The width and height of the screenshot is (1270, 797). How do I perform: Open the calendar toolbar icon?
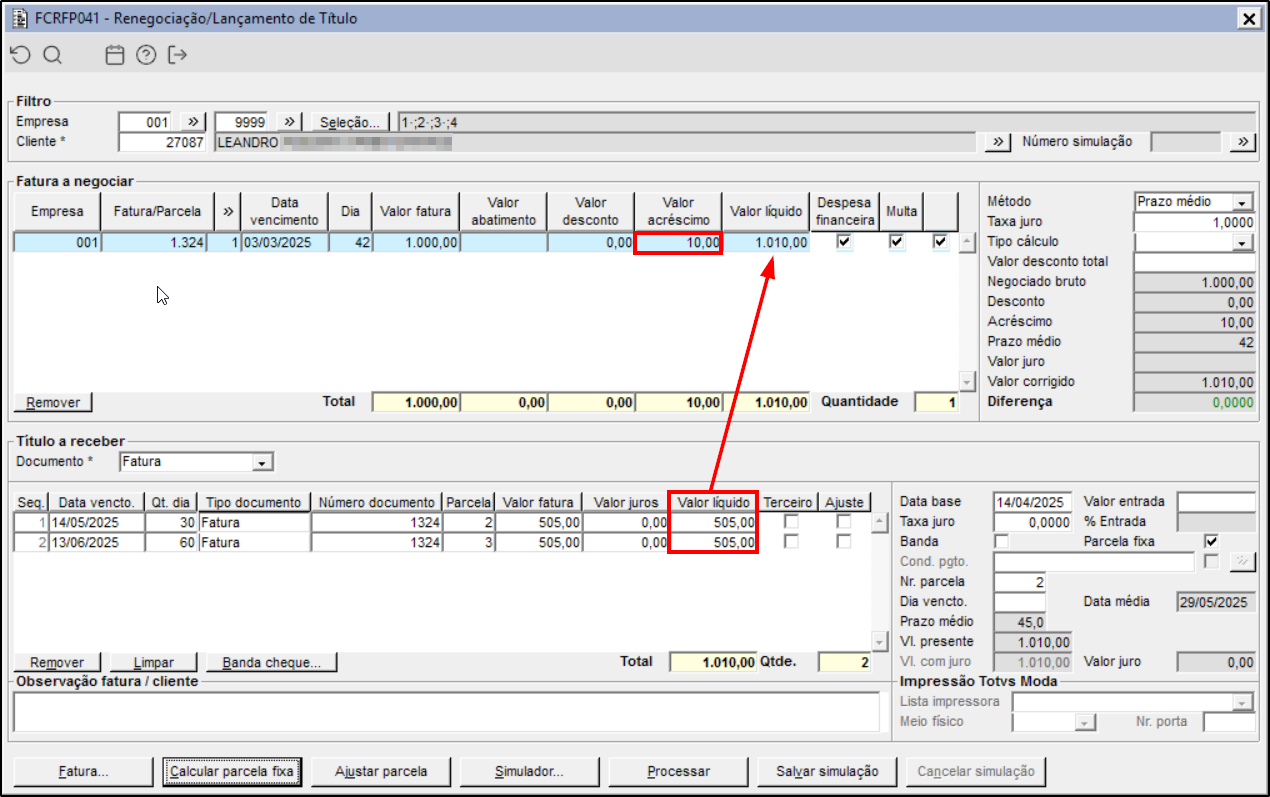coord(115,55)
